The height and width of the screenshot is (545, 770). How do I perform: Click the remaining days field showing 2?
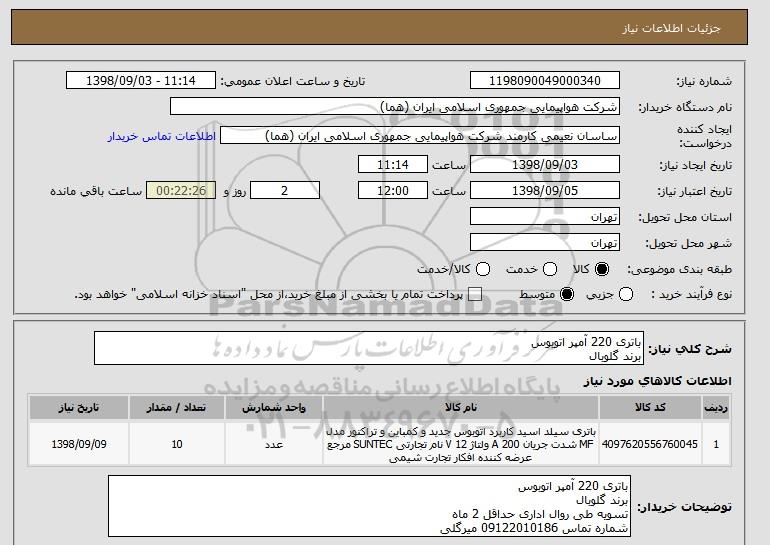pos(285,191)
